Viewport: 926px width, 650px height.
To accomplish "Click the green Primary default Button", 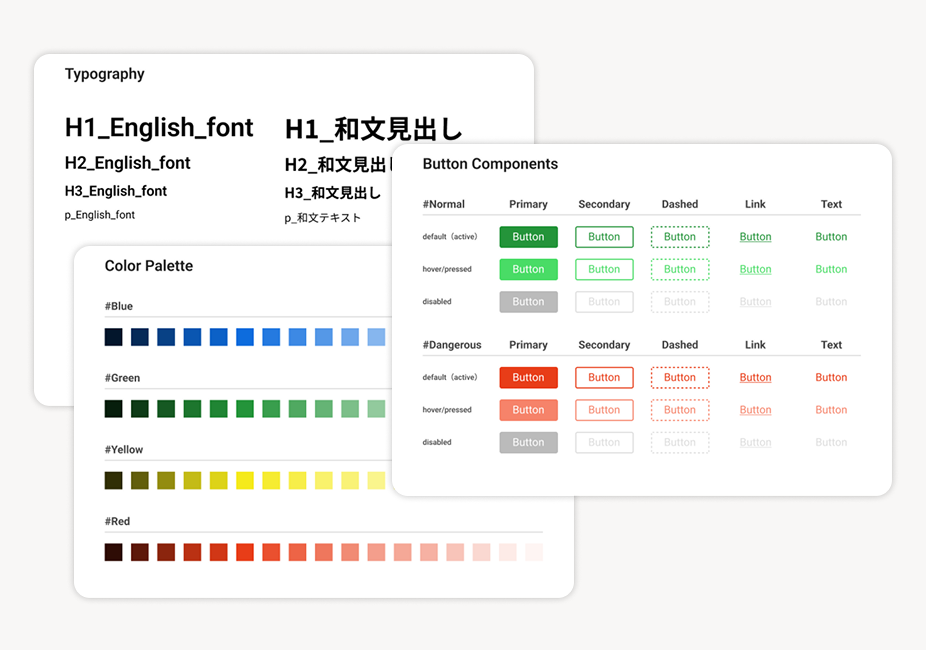I will (x=528, y=236).
